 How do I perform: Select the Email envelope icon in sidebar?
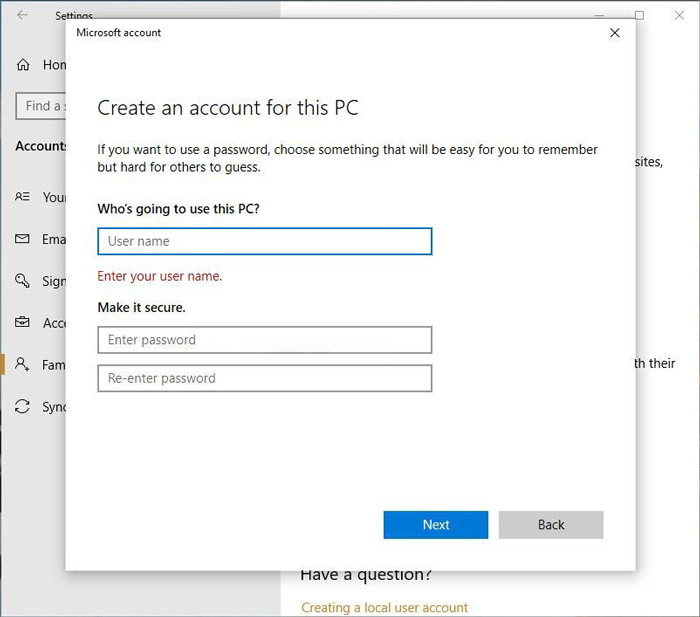[x=22, y=239]
